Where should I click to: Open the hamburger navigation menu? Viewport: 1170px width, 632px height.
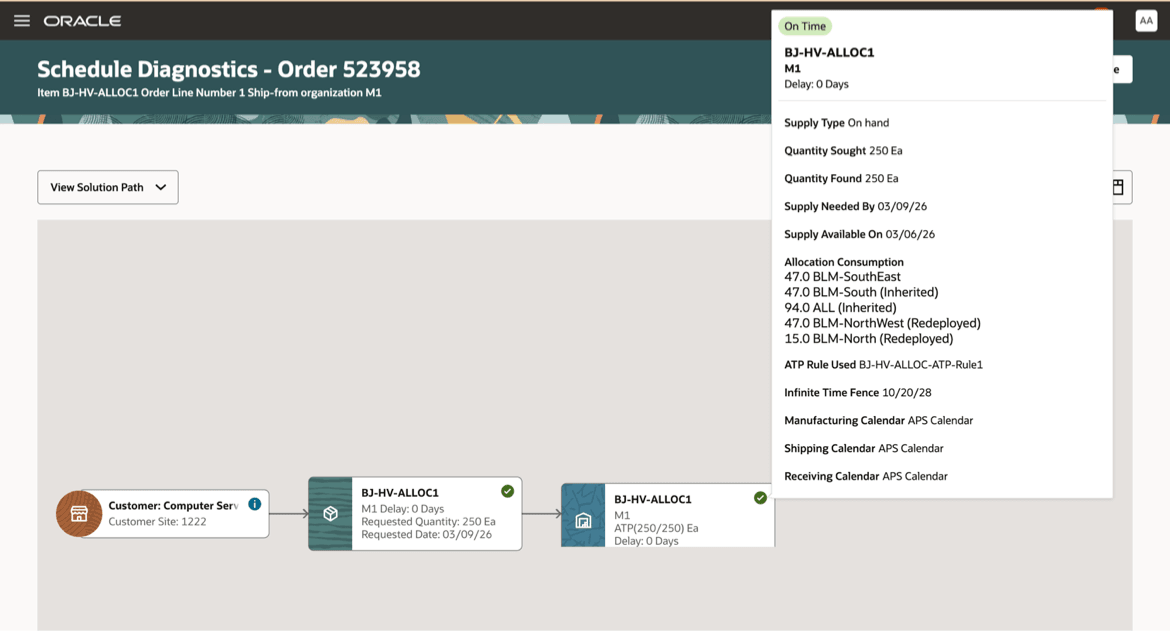pyautogui.click(x=22, y=21)
